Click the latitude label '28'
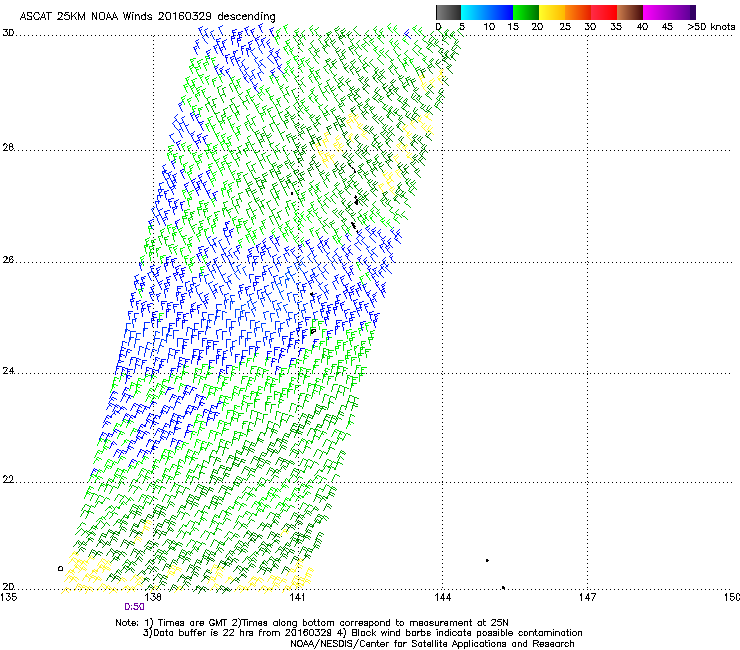Image resolution: width=740 pixels, height=650 pixels. click(8, 148)
